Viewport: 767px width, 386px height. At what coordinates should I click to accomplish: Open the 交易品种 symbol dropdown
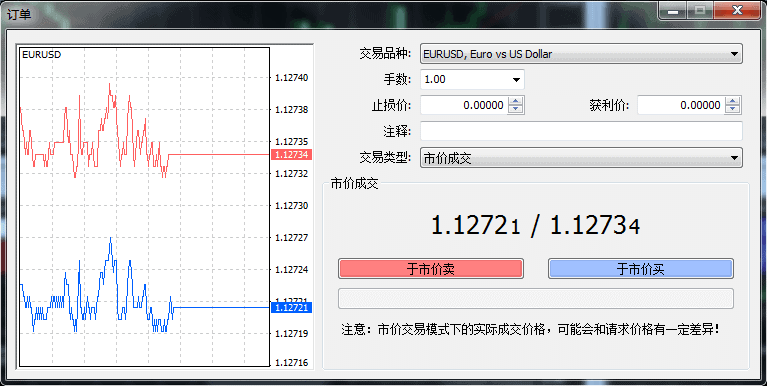tap(581, 54)
